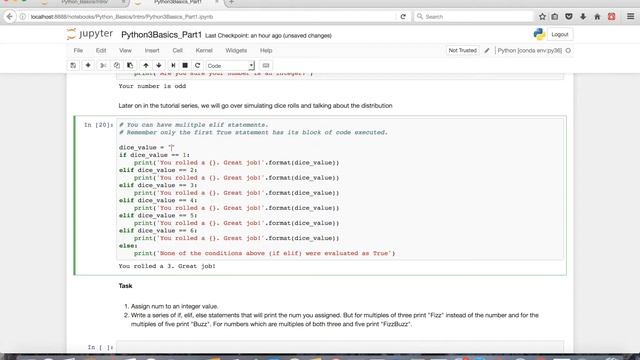Image resolution: width=640 pixels, height=360 pixels.
Task: Open the View menu
Action: click(x=125, y=50)
